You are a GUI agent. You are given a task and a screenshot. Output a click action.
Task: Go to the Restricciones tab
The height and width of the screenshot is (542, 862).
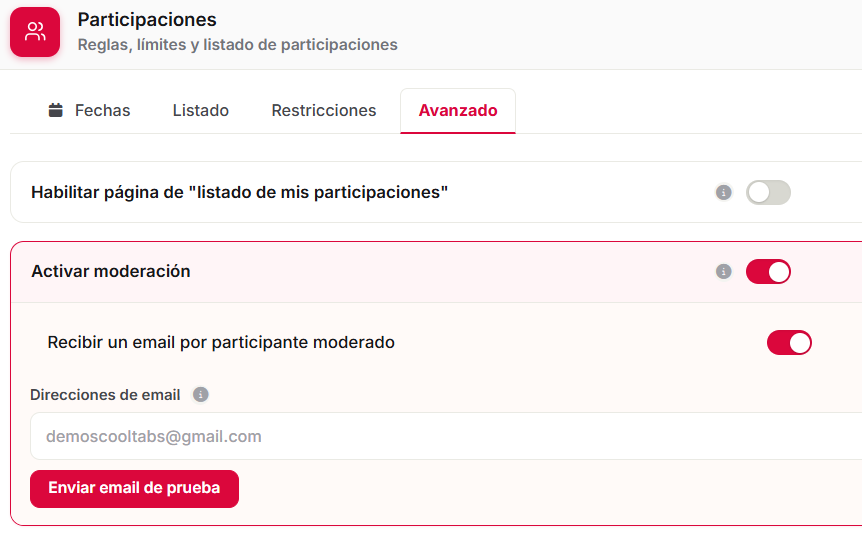324,110
